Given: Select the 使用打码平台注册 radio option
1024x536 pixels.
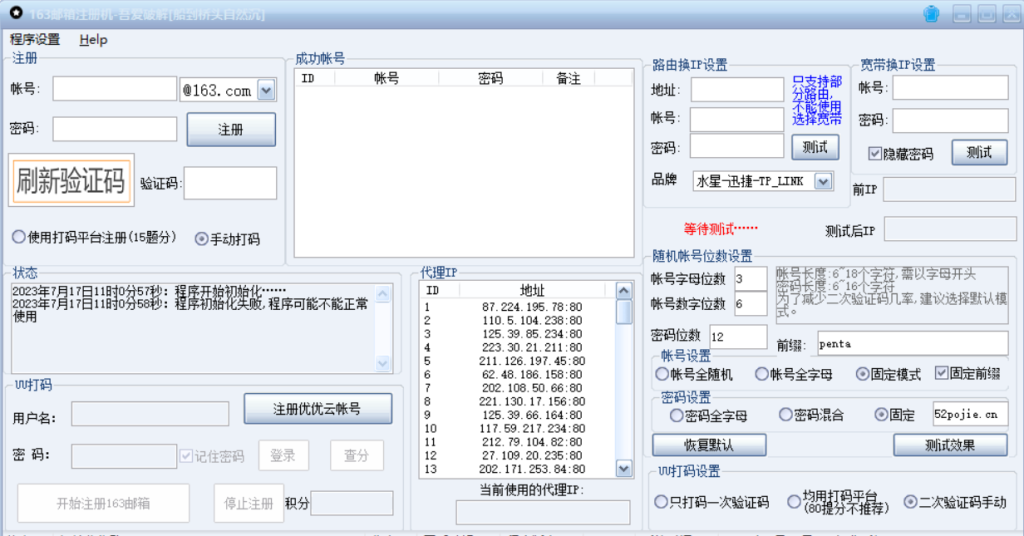Looking at the screenshot, I should pos(19,238).
